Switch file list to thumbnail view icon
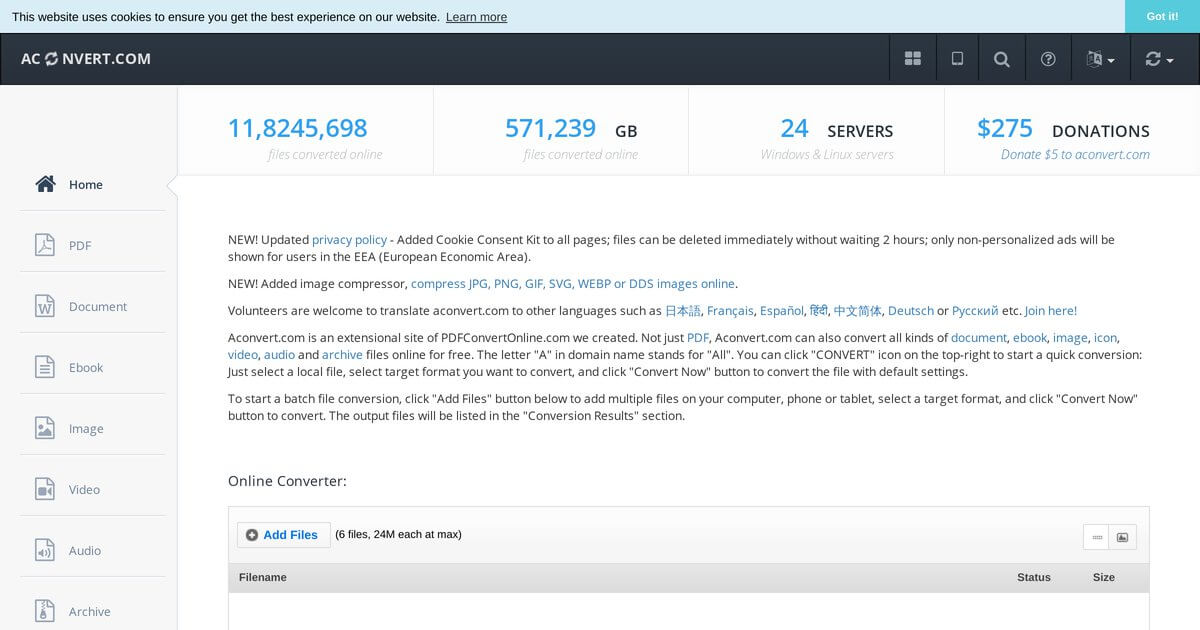Screen dimensions: 1200x630 [x=1123, y=537]
